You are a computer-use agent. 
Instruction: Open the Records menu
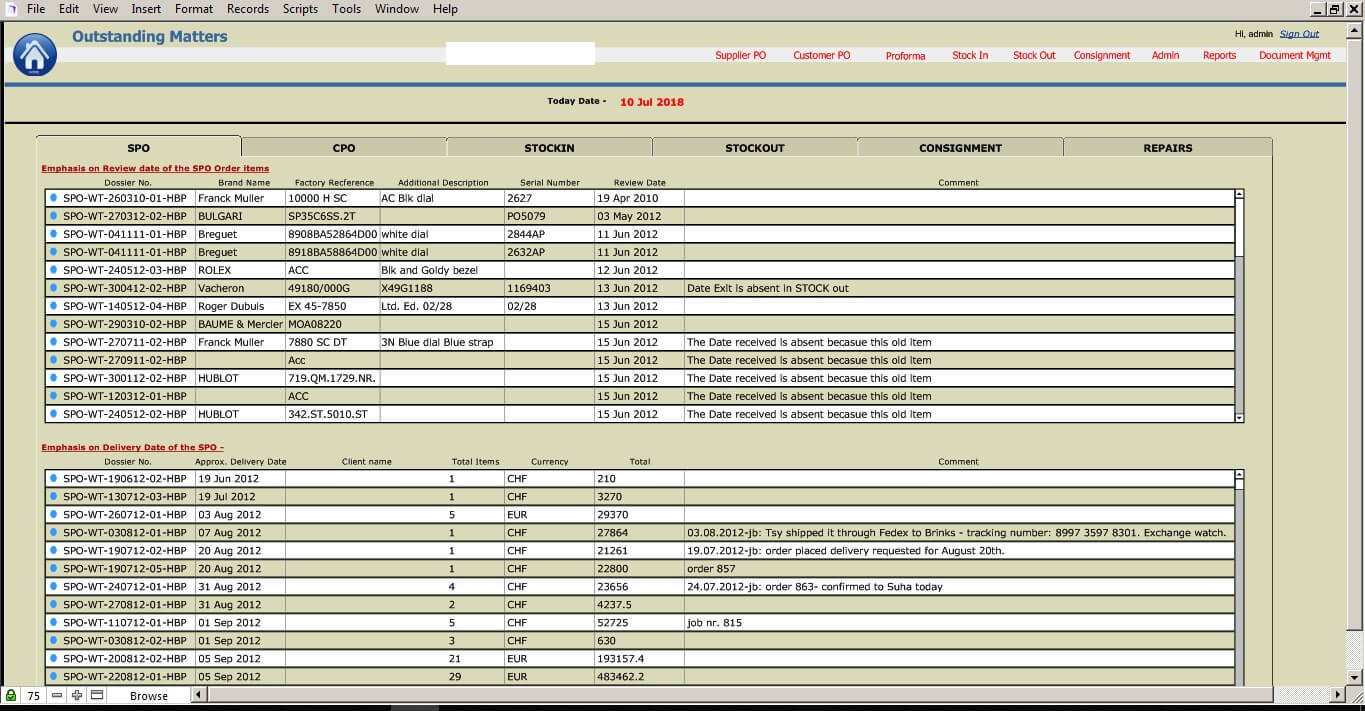coord(247,9)
